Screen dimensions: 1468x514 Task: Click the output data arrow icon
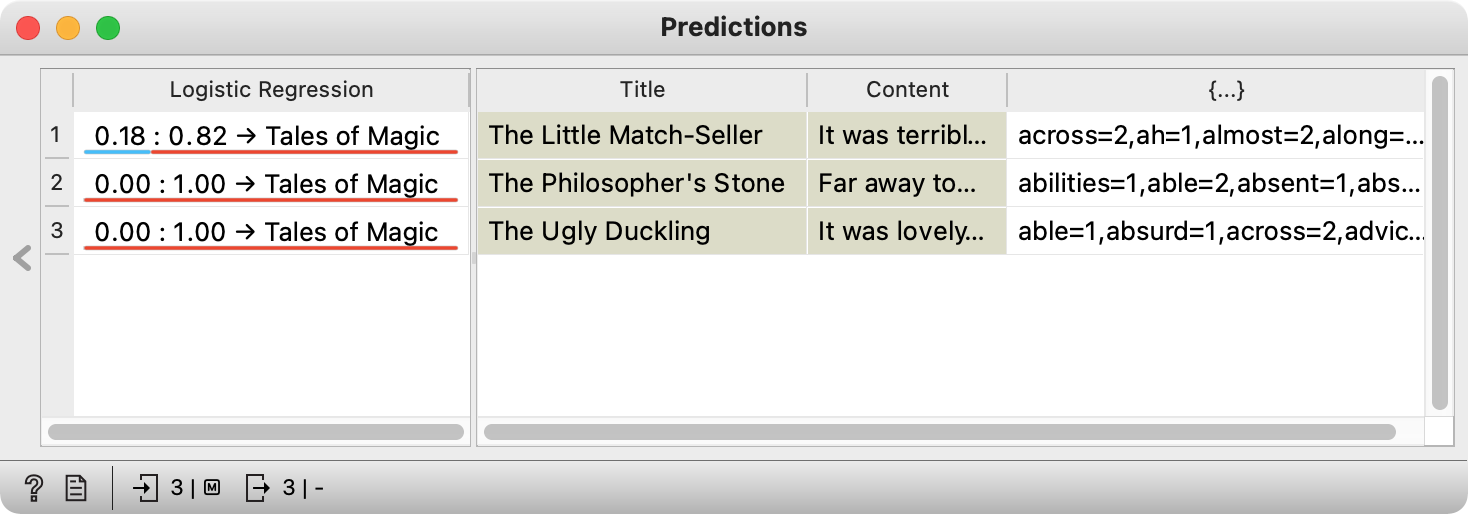click(258, 488)
